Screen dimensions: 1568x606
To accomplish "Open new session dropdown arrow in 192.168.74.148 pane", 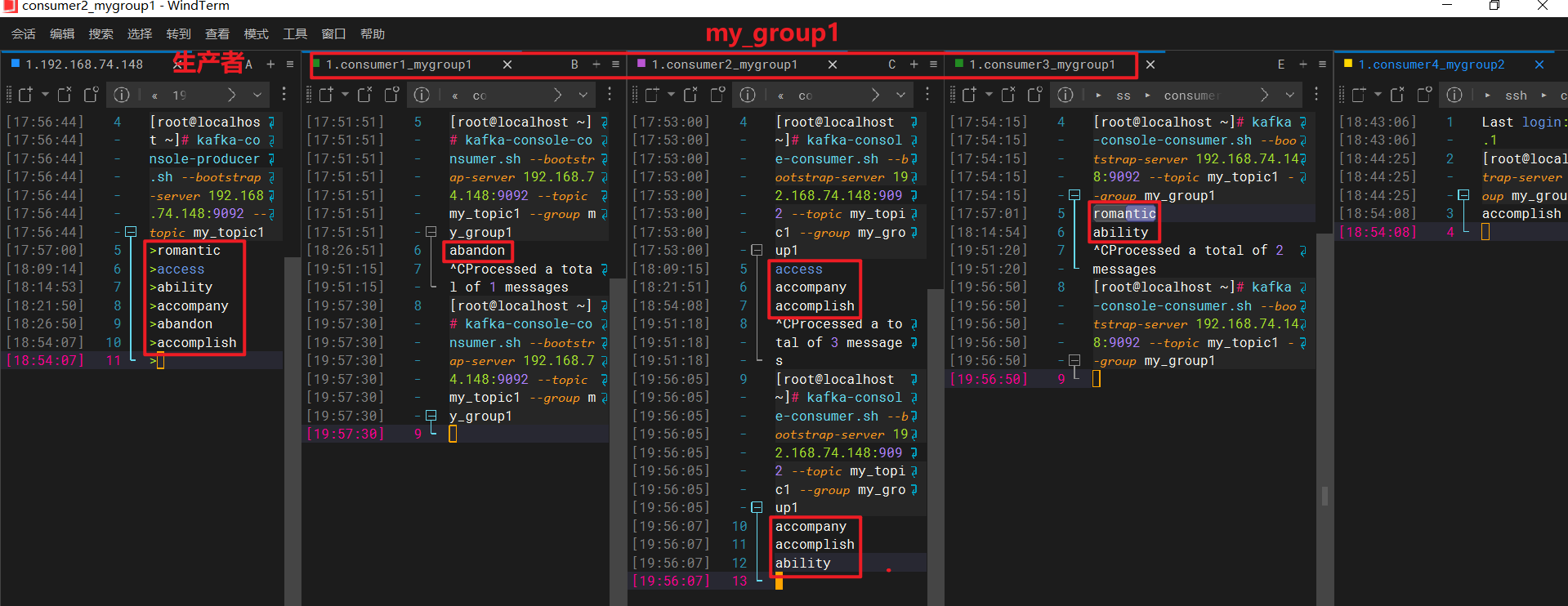I will [x=45, y=95].
